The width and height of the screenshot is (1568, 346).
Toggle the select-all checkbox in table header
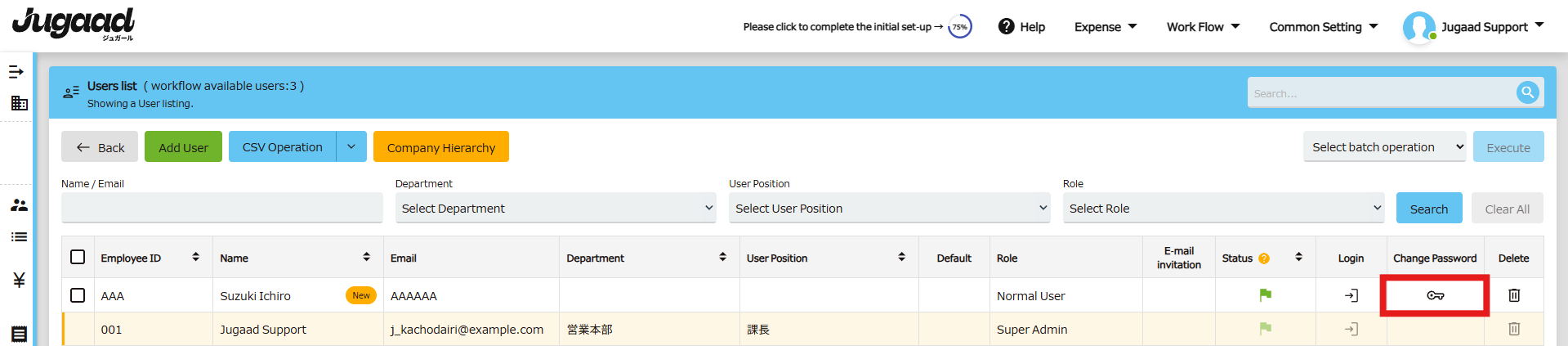78,257
